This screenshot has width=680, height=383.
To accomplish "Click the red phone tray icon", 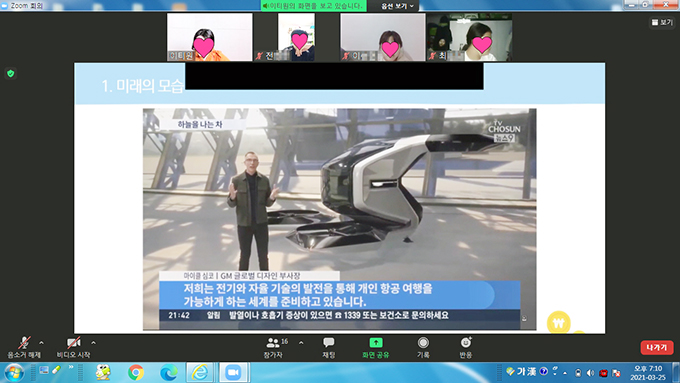I will [603, 373].
